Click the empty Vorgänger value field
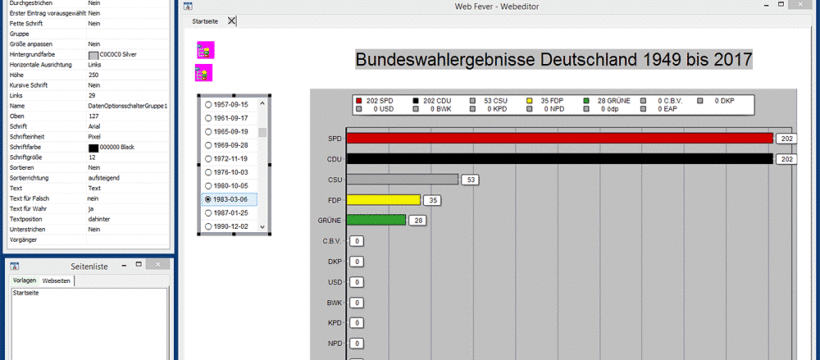820x360 pixels. pyautogui.click(x=128, y=240)
